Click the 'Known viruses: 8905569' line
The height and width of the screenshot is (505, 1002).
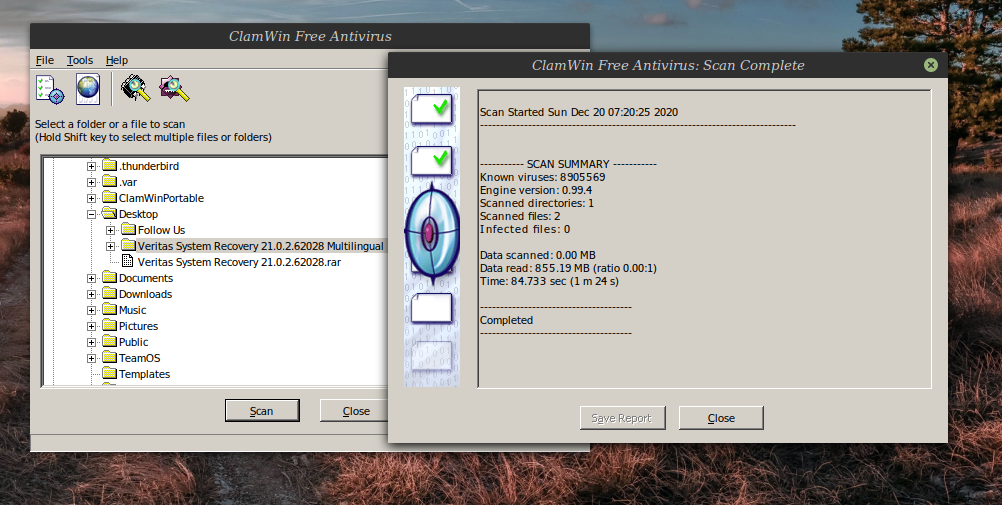pos(543,177)
